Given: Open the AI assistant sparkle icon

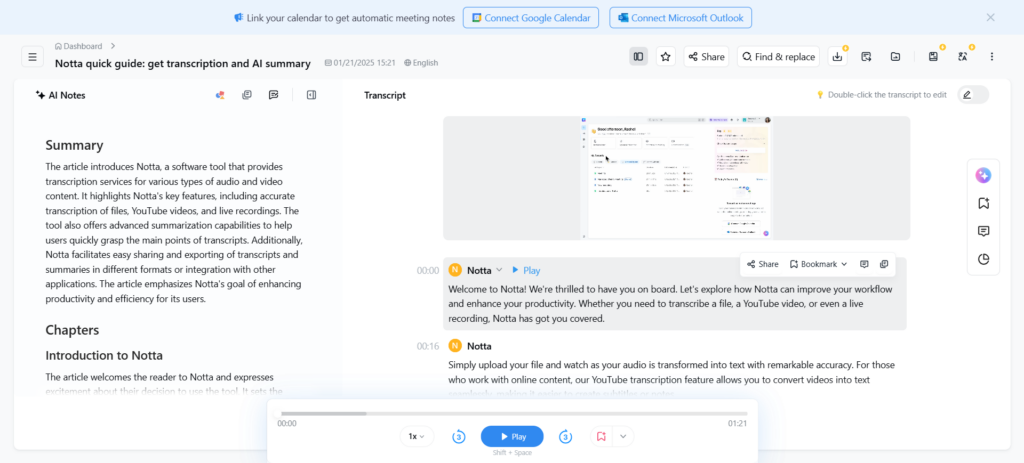Looking at the screenshot, I should 984,175.
